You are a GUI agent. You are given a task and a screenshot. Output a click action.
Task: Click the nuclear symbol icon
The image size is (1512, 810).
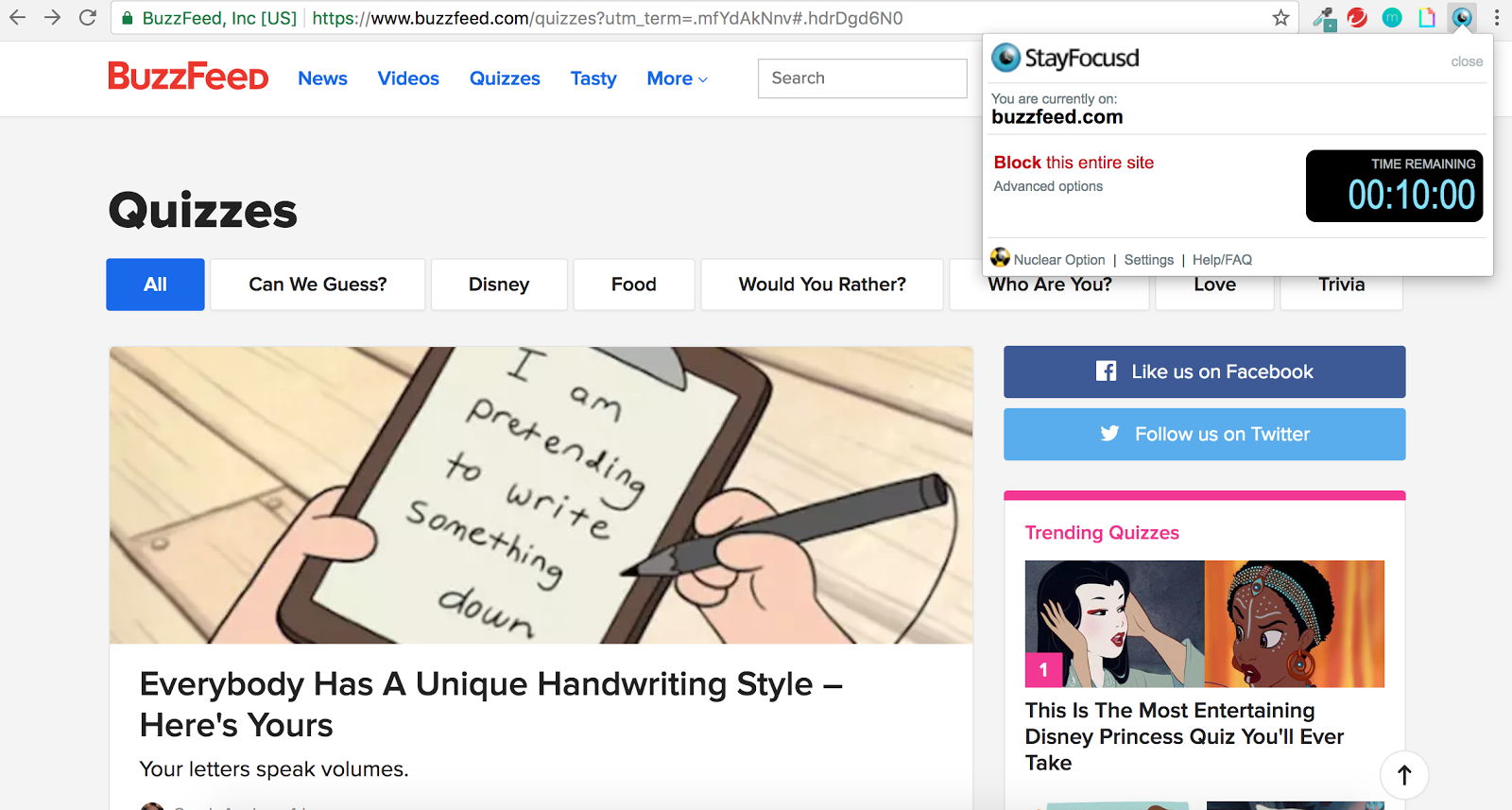1000,257
